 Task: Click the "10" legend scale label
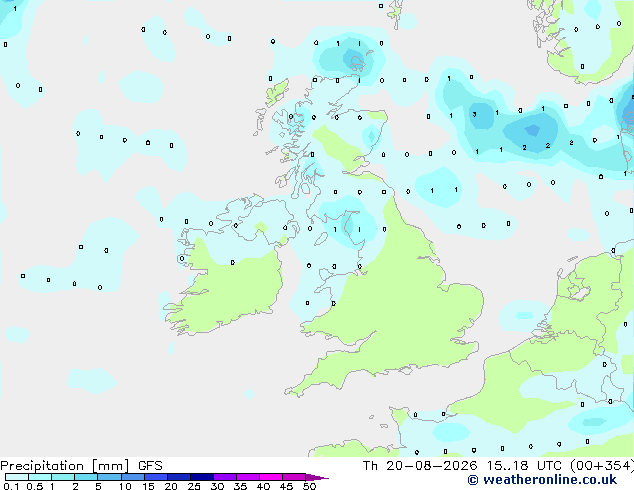[125, 486]
